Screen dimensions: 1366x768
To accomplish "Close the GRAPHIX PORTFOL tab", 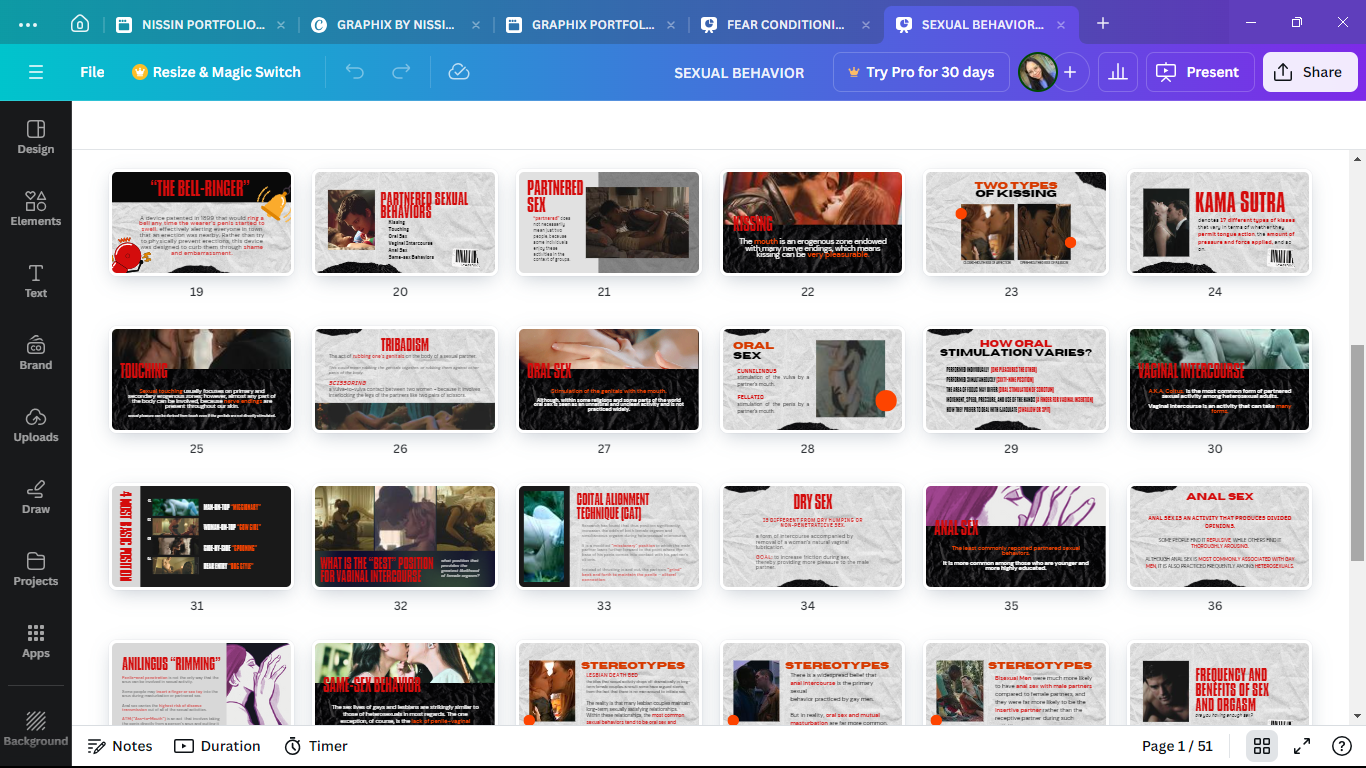I will pos(670,24).
